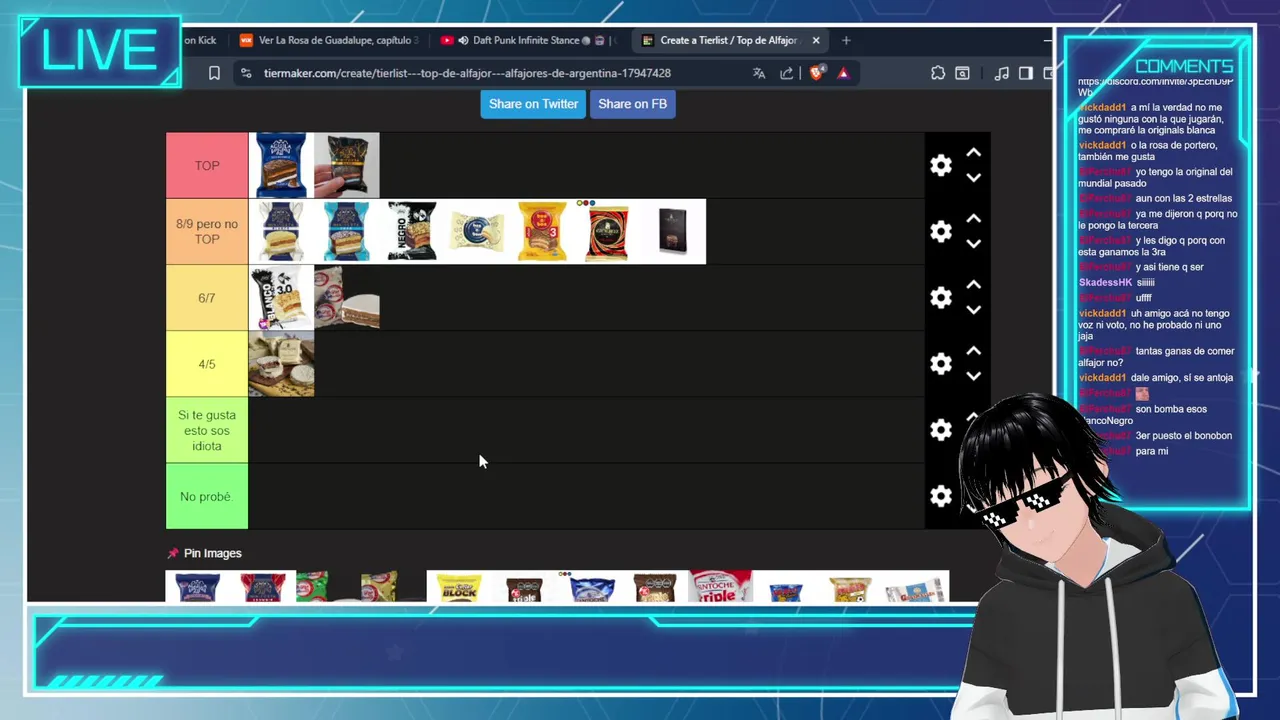Screen dimensions: 1280x720
Task: Open Brave Rewards triangle icon
Action: point(843,73)
